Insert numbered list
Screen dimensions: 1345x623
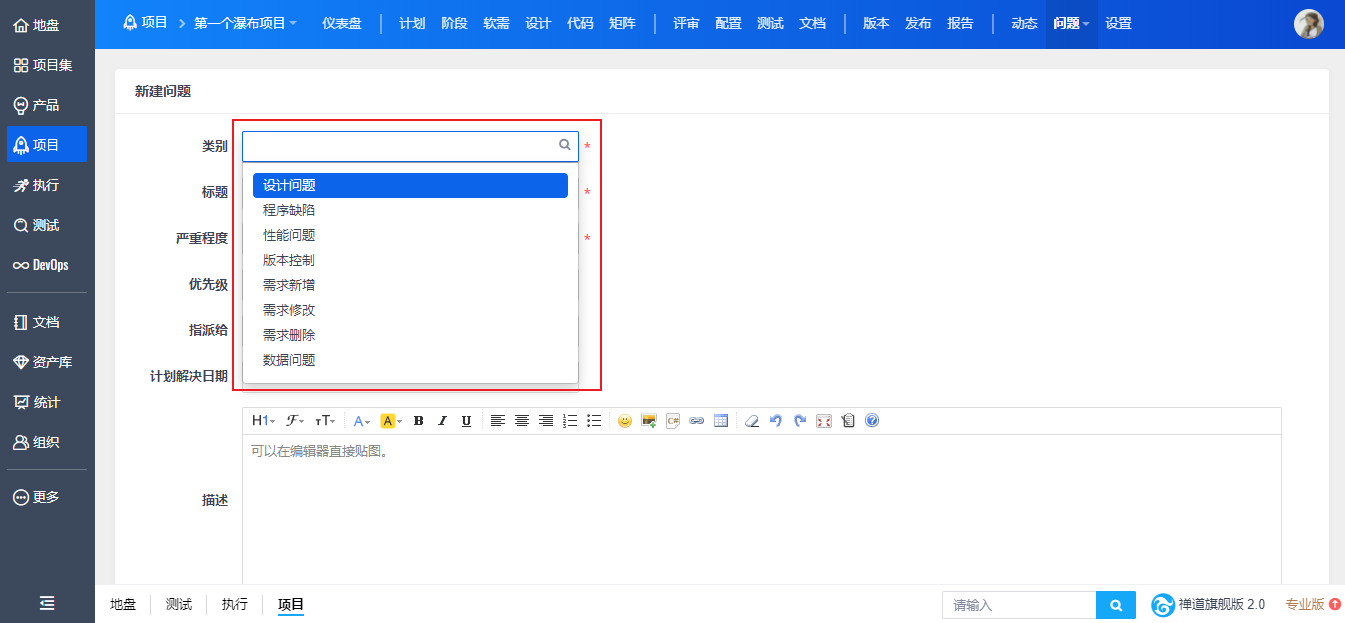click(570, 421)
